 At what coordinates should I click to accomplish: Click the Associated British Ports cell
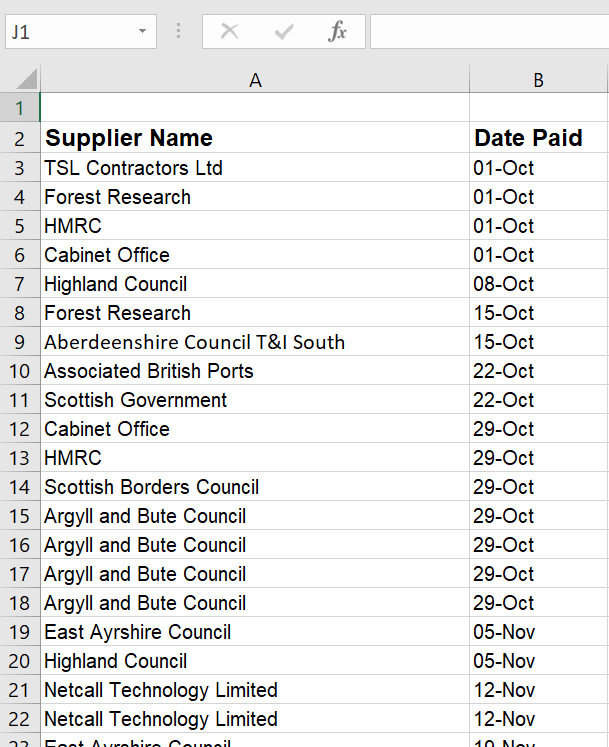coord(149,371)
